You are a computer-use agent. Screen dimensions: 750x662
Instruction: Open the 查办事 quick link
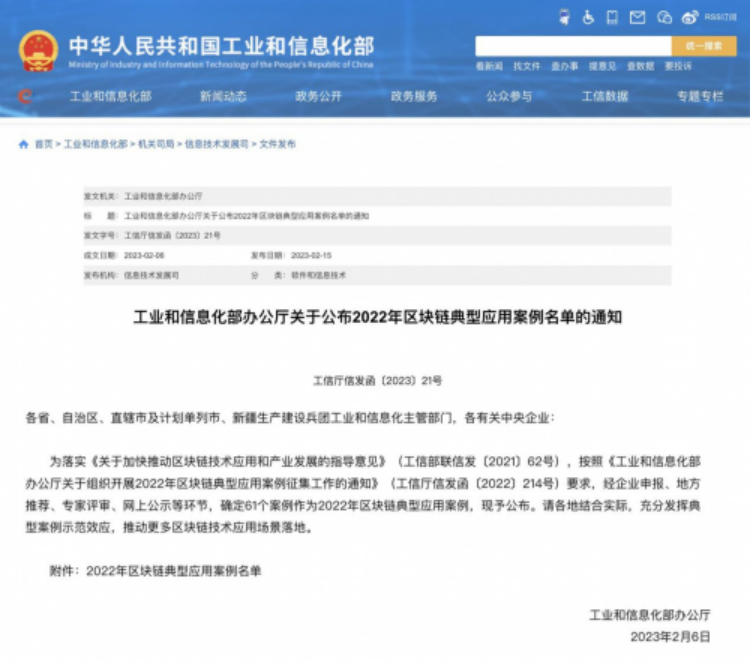pos(564,66)
